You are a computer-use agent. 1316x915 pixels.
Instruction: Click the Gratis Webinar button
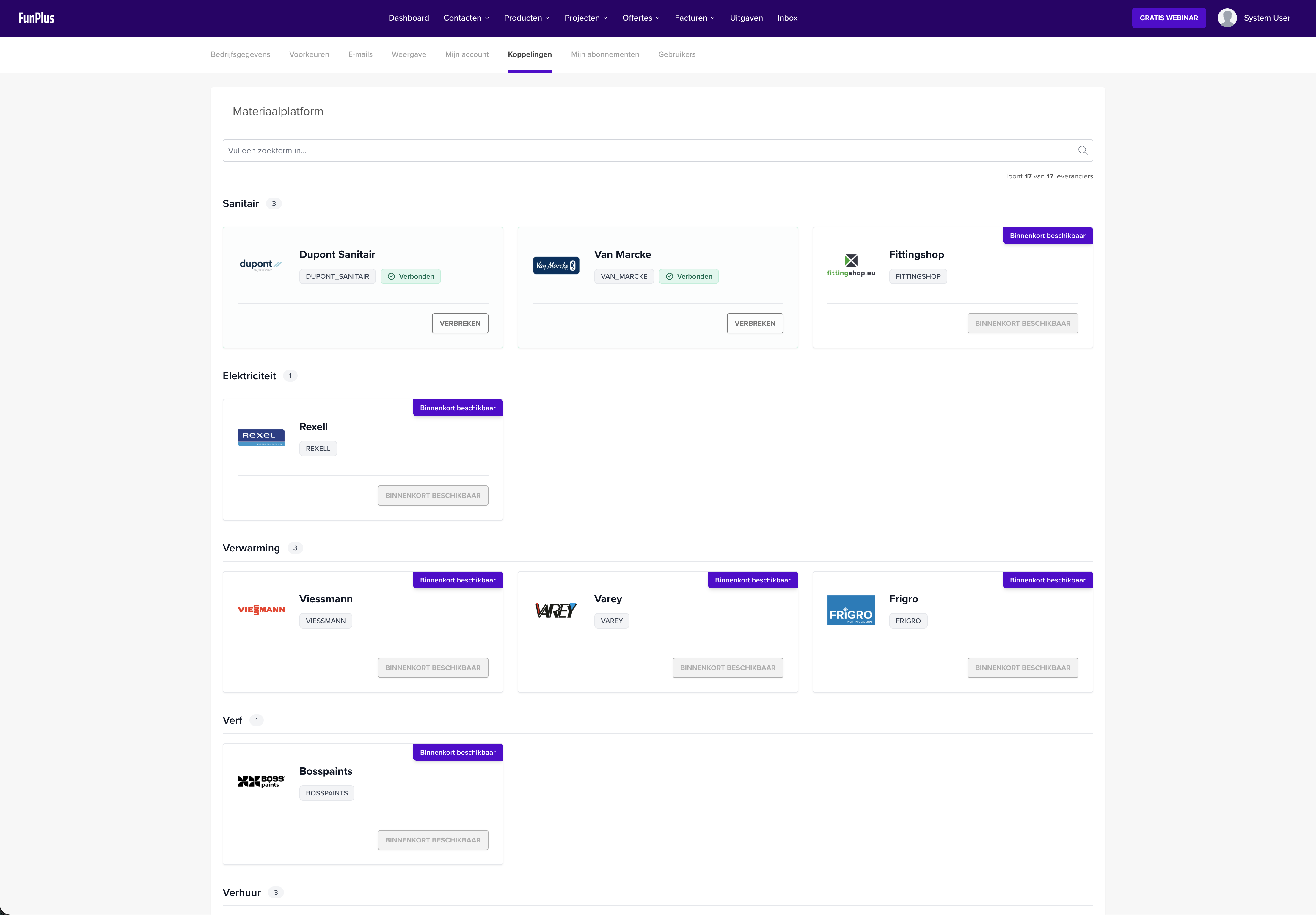1168,18
